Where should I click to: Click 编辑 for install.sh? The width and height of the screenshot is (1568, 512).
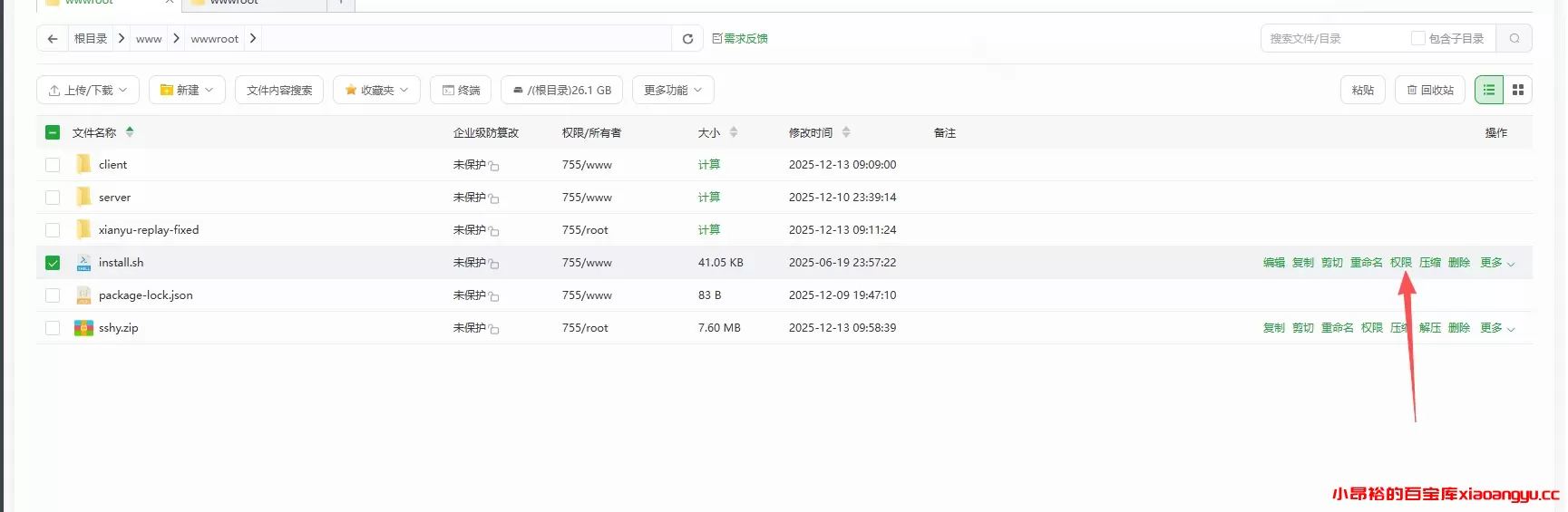(1274, 263)
